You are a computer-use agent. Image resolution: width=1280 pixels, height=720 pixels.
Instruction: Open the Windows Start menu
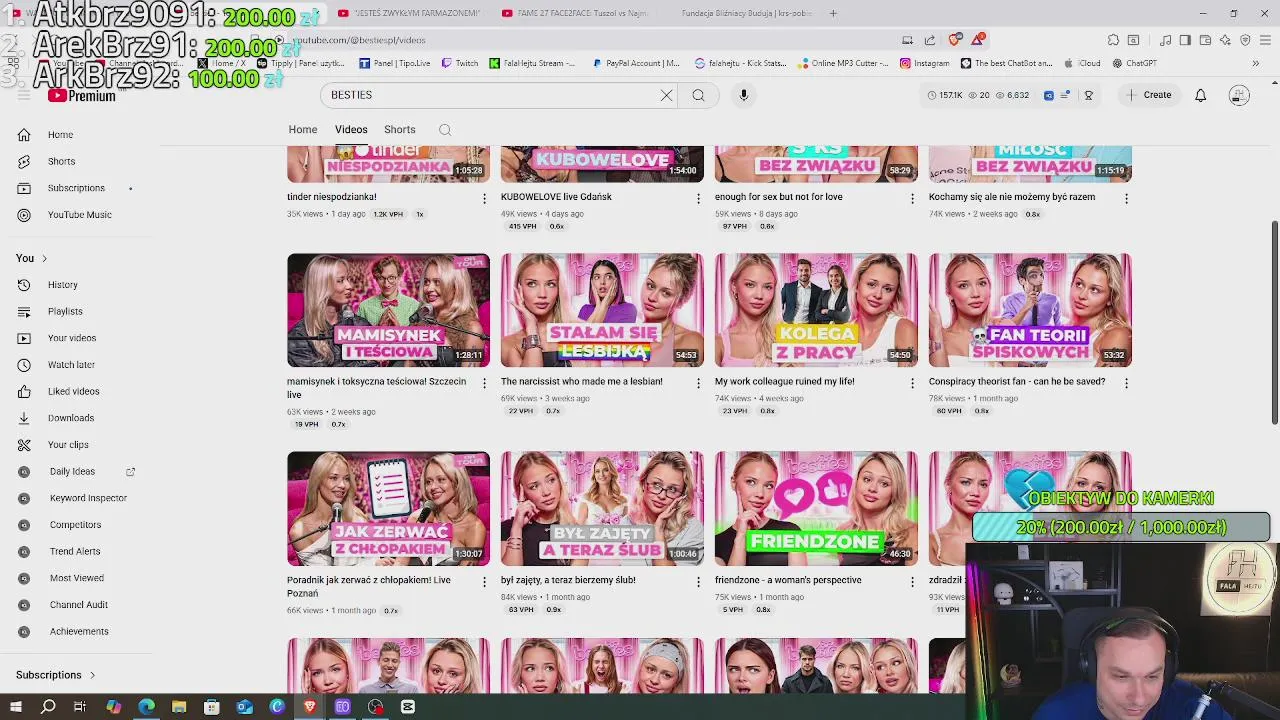(16, 707)
